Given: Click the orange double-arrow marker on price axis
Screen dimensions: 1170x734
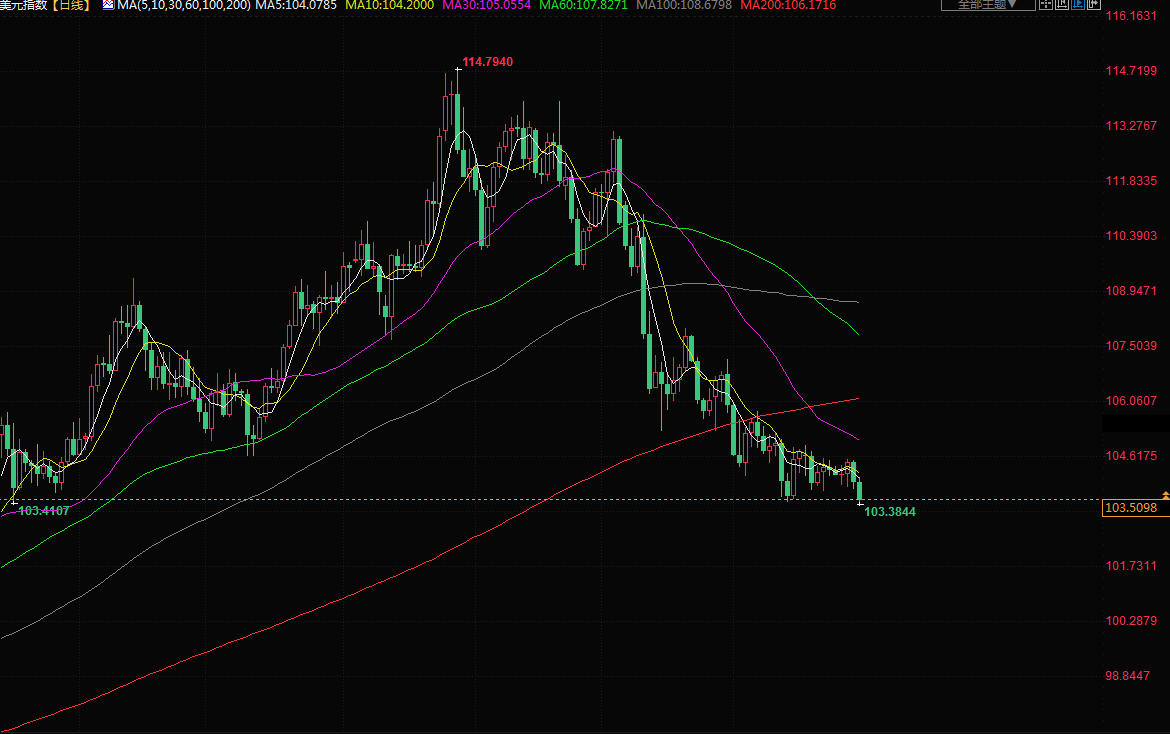Looking at the screenshot, I should coord(1165,495).
